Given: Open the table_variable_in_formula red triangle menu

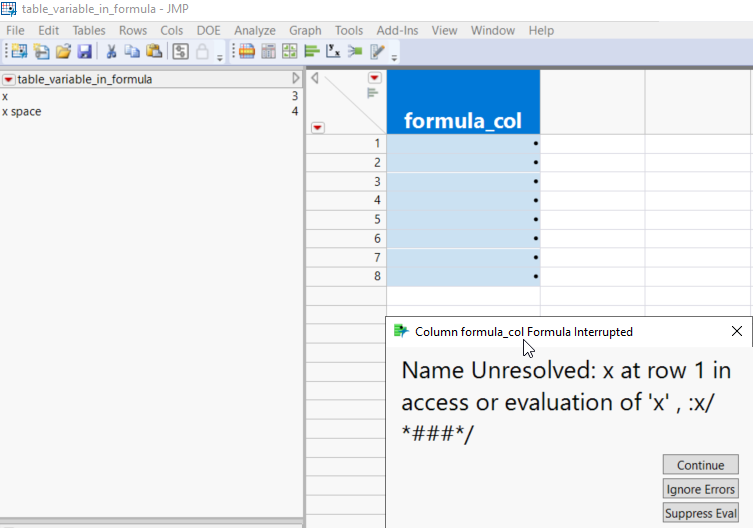Looking at the screenshot, I should [x=8, y=79].
